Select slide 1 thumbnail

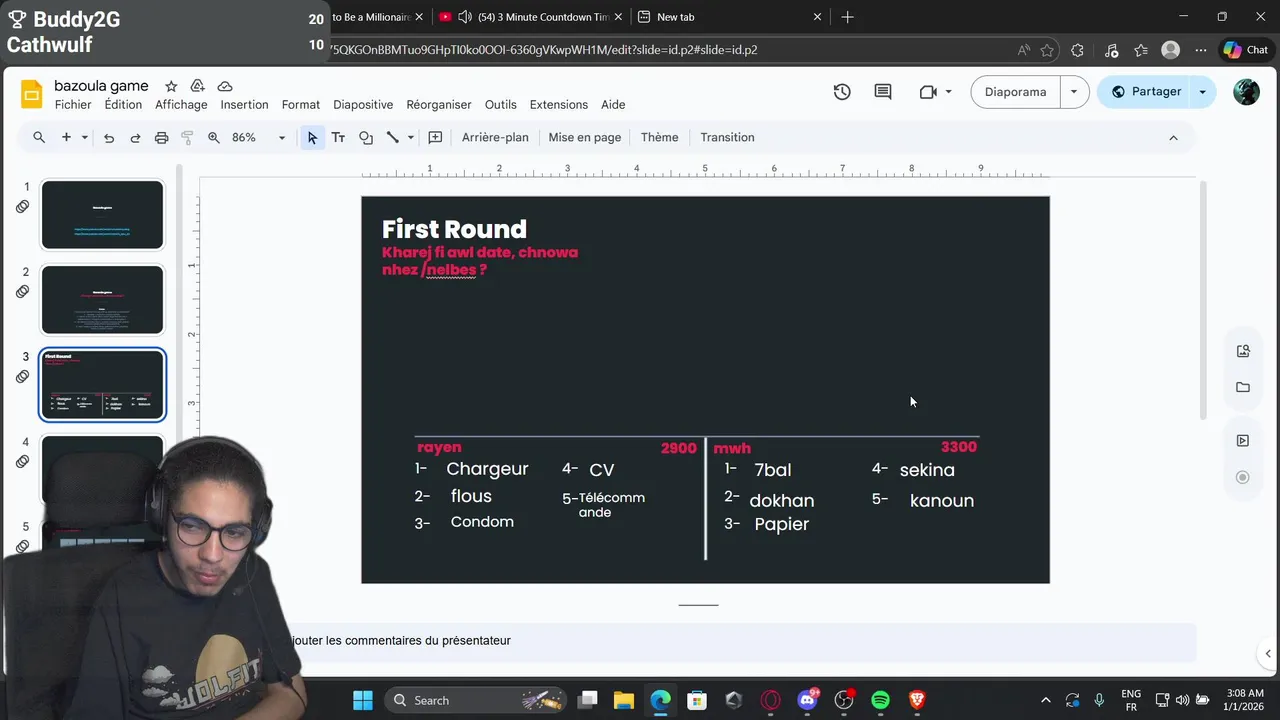[x=102, y=215]
